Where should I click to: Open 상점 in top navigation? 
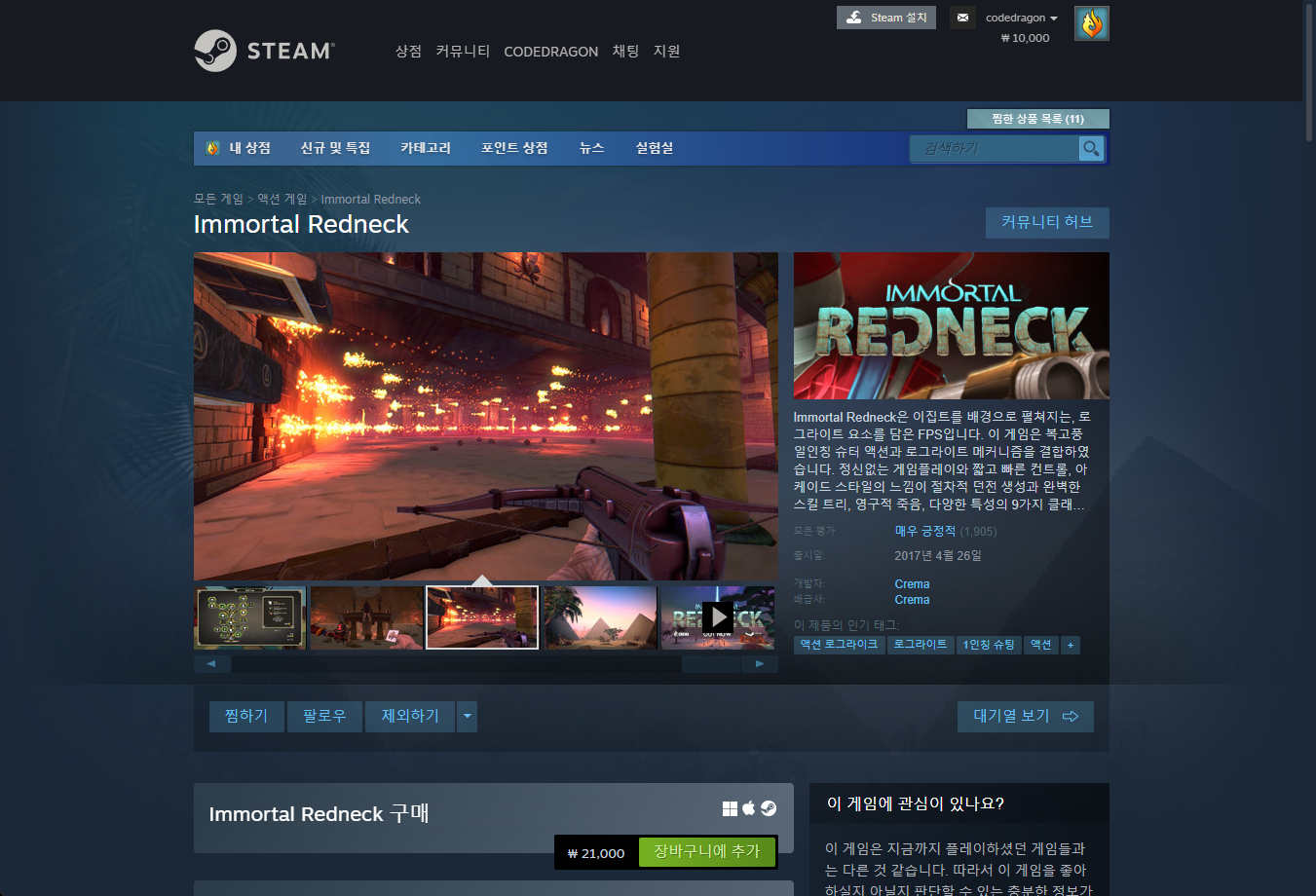coord(408,52)
